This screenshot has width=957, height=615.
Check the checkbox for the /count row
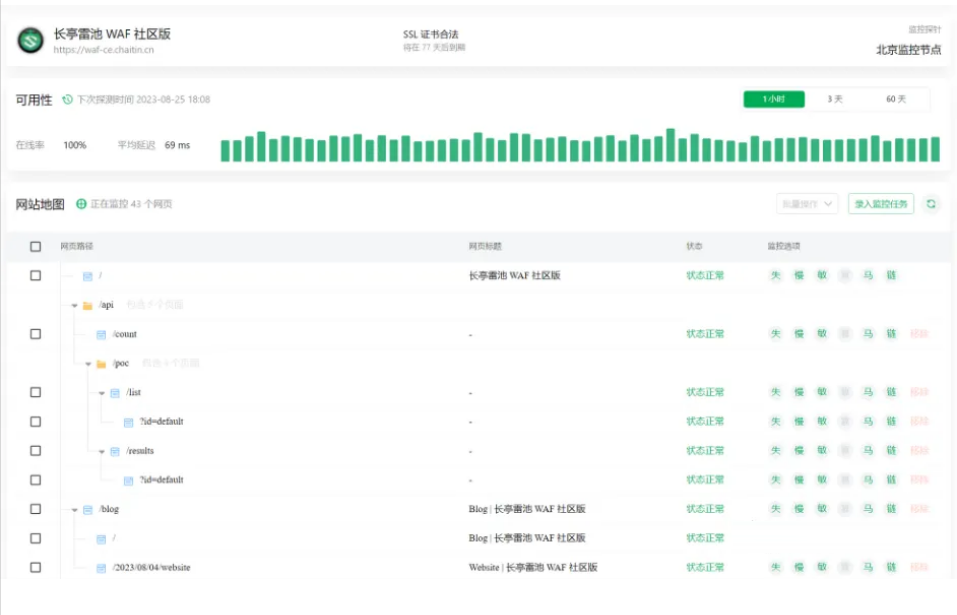tap(36, 334)
